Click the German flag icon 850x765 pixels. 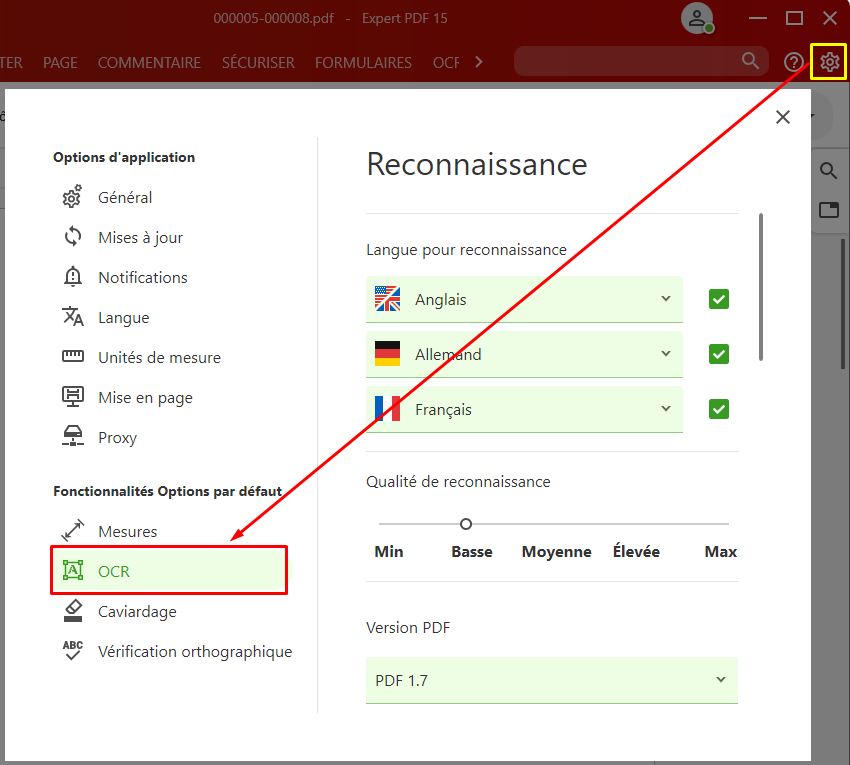point(388,354)
